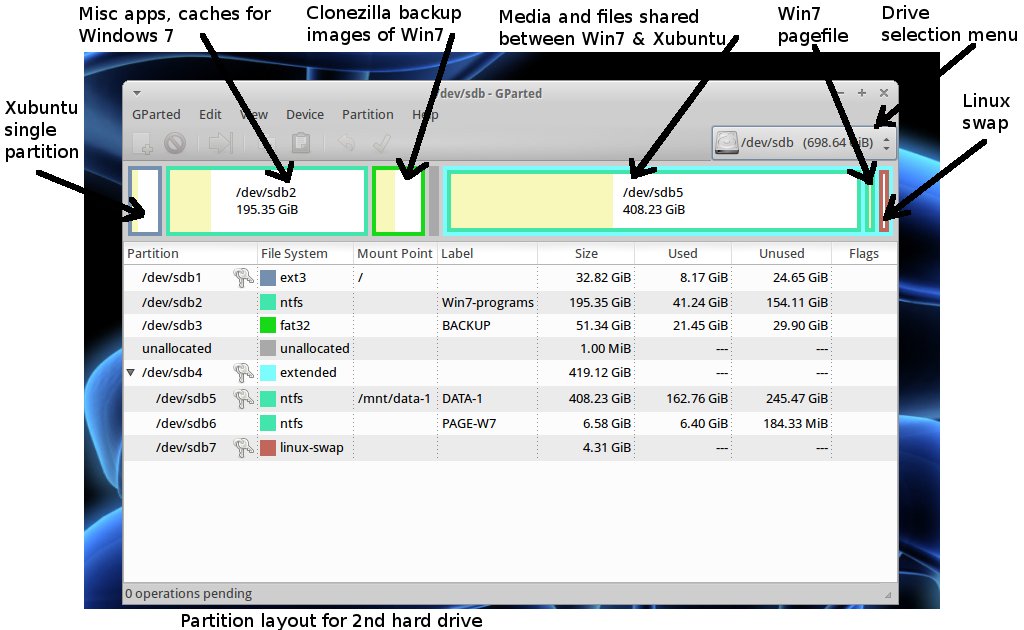The image size is (1024, 630).
Task: Click the Undo last operation icon
Action: click(x=346, y=143)
